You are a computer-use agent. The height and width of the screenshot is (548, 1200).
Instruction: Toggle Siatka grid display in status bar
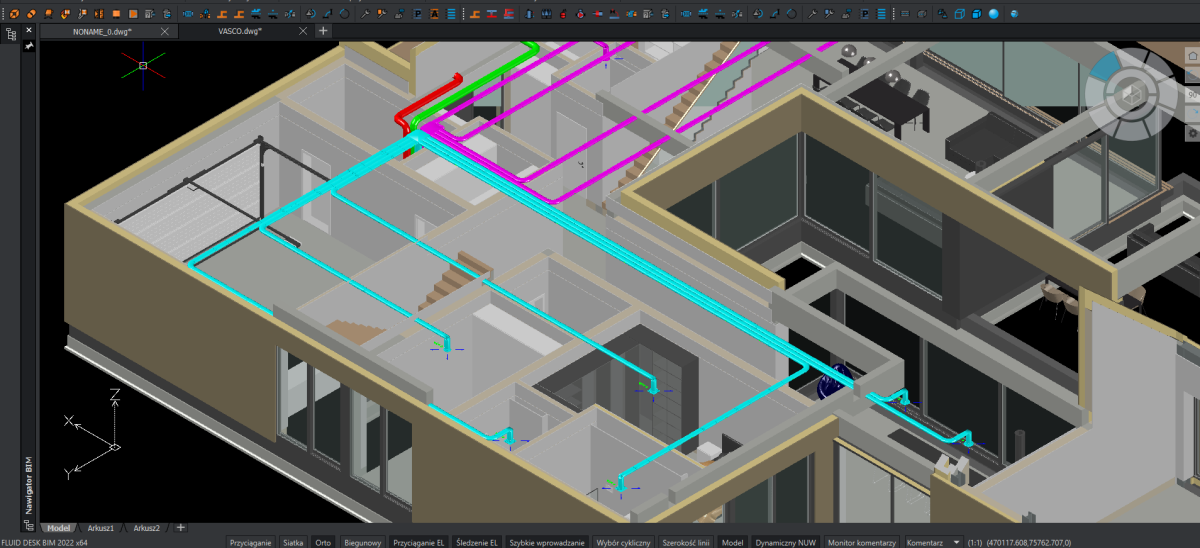click(x=293, y=542)
